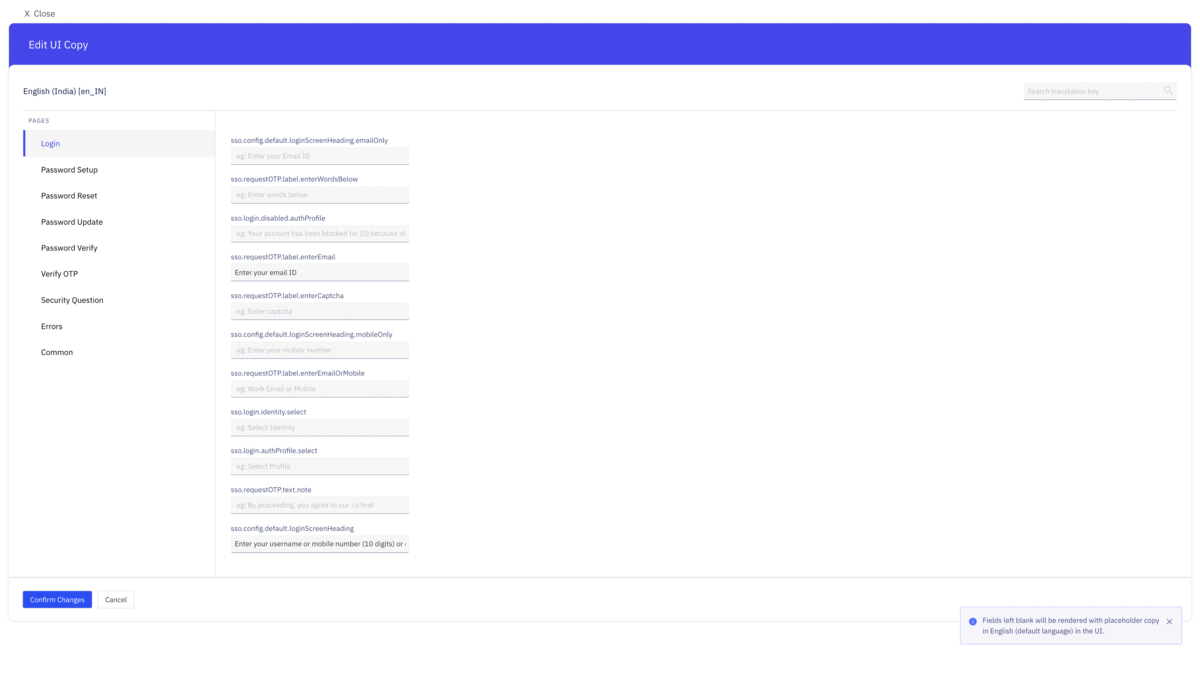
Task: Click the Cancel button
Action: pyautogui.click(x=115, y=599)
